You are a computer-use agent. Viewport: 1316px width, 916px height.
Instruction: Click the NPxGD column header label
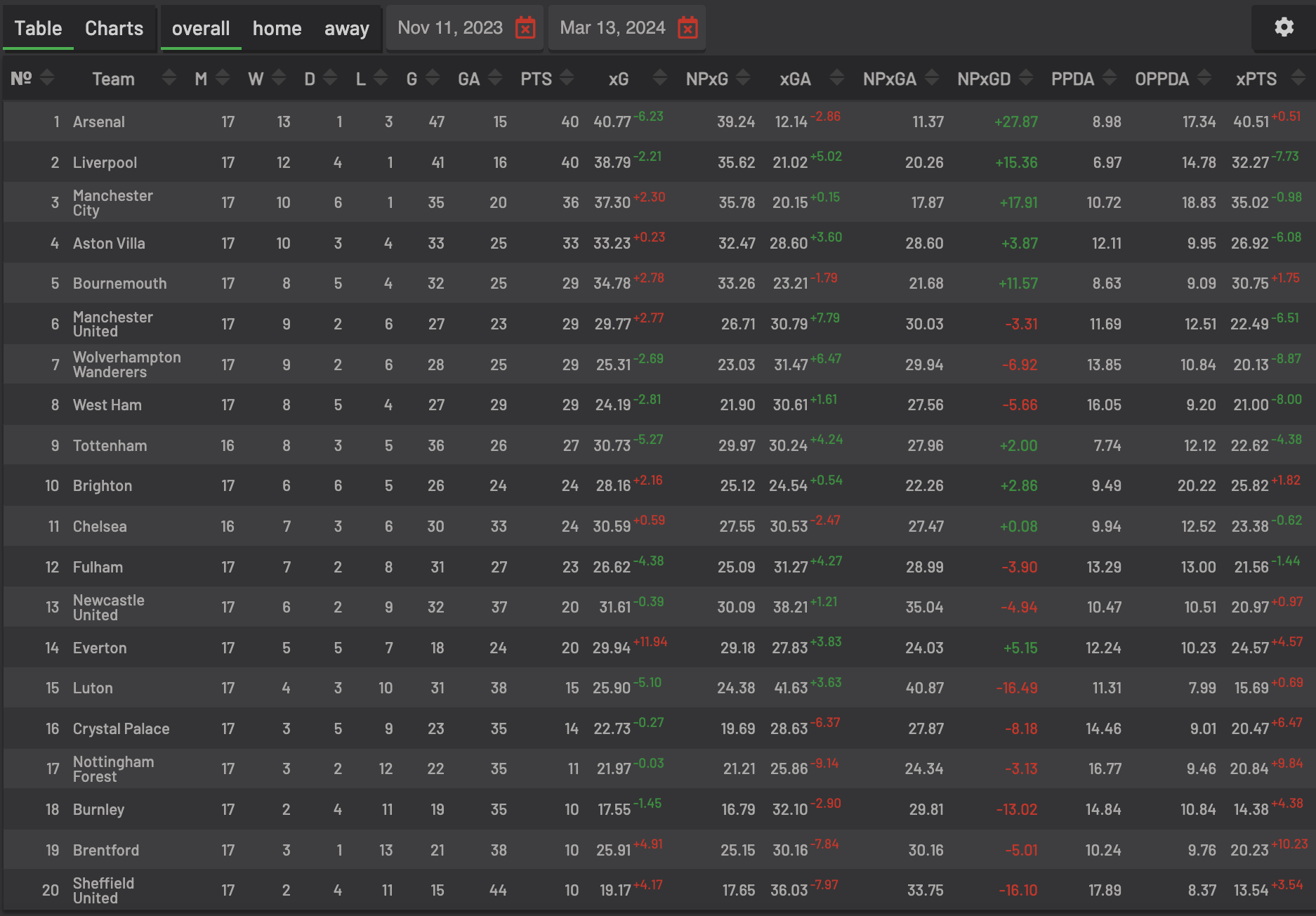(x=984, y=79)
